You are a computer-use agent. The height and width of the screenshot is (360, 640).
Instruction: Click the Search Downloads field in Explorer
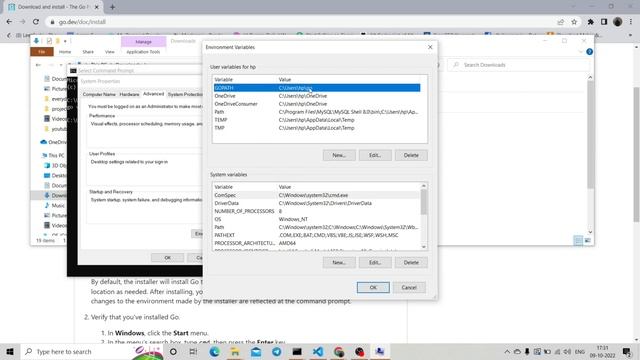coord(518,65)
